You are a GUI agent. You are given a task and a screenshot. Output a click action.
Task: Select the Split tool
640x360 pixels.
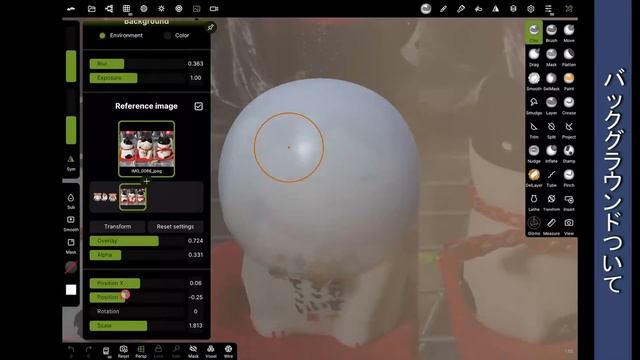[x=551, y=129]
